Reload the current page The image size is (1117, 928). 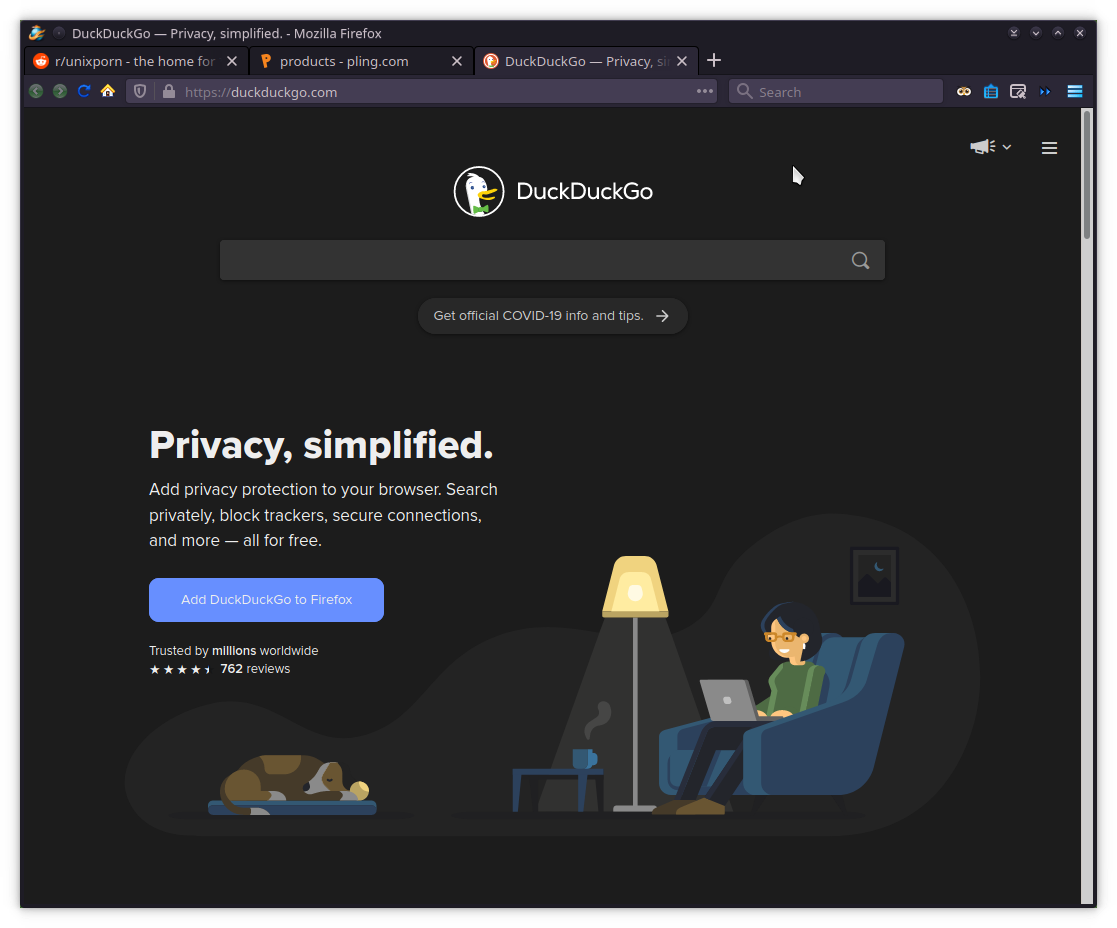coord(84,91)
